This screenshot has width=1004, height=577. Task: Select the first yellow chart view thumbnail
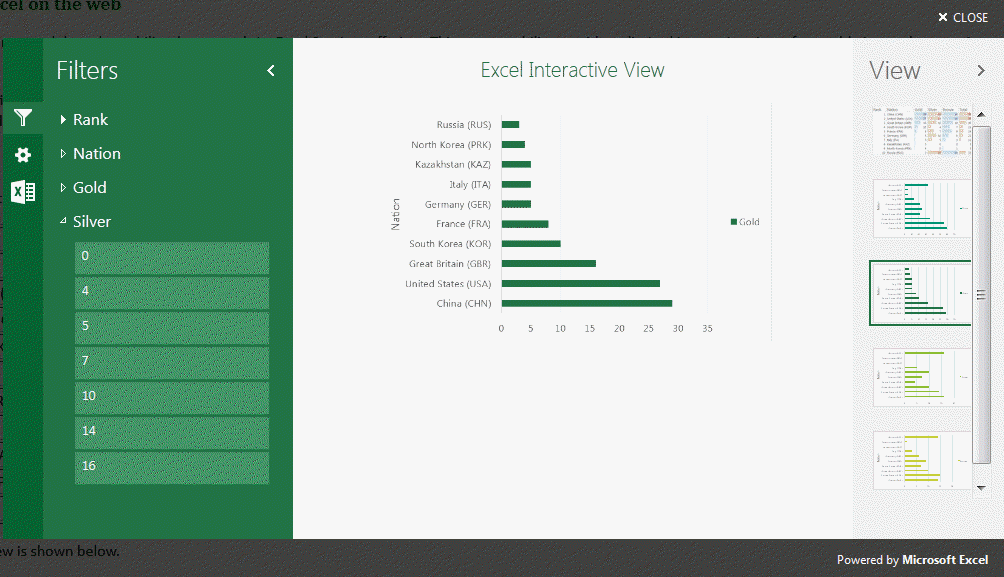tap(919, 377)
